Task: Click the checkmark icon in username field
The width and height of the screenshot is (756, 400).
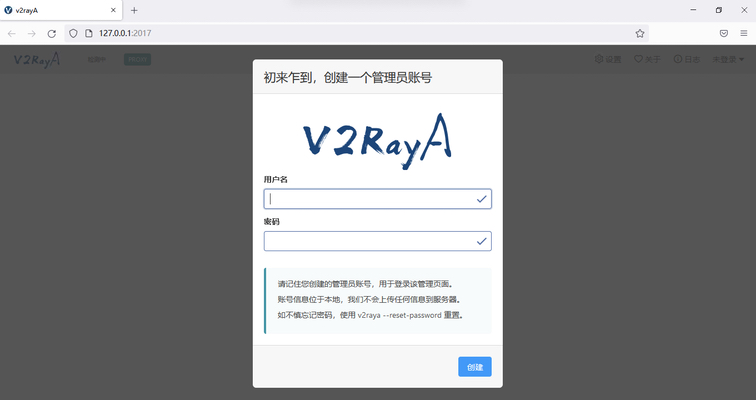Action: coord(481,199)
